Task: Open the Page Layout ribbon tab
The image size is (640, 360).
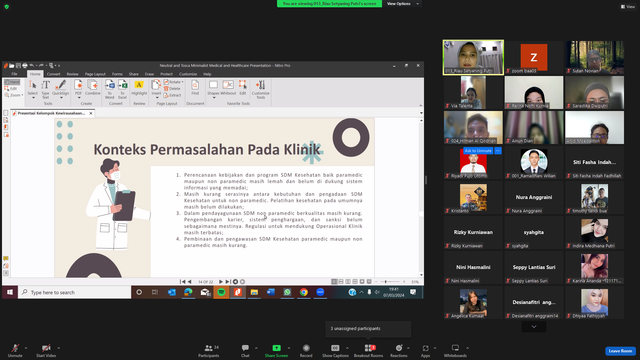Action: click(x=95, y=74)
